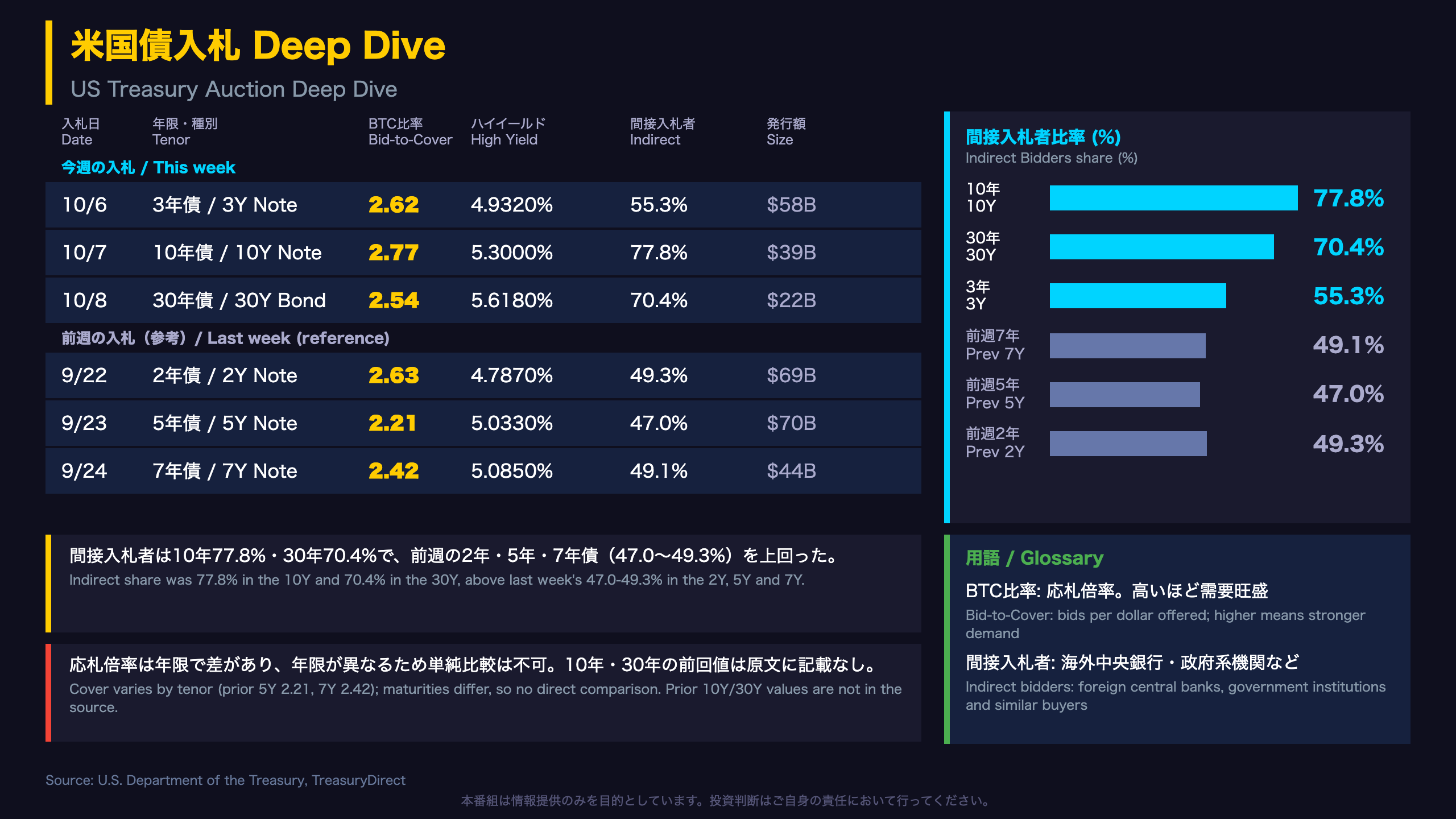Screen dimensions: 1456x819
Task: Click the 'US Treasury Auction Deep Dive' subtitle
Action: pyautogui.click(x=234, y=89)
